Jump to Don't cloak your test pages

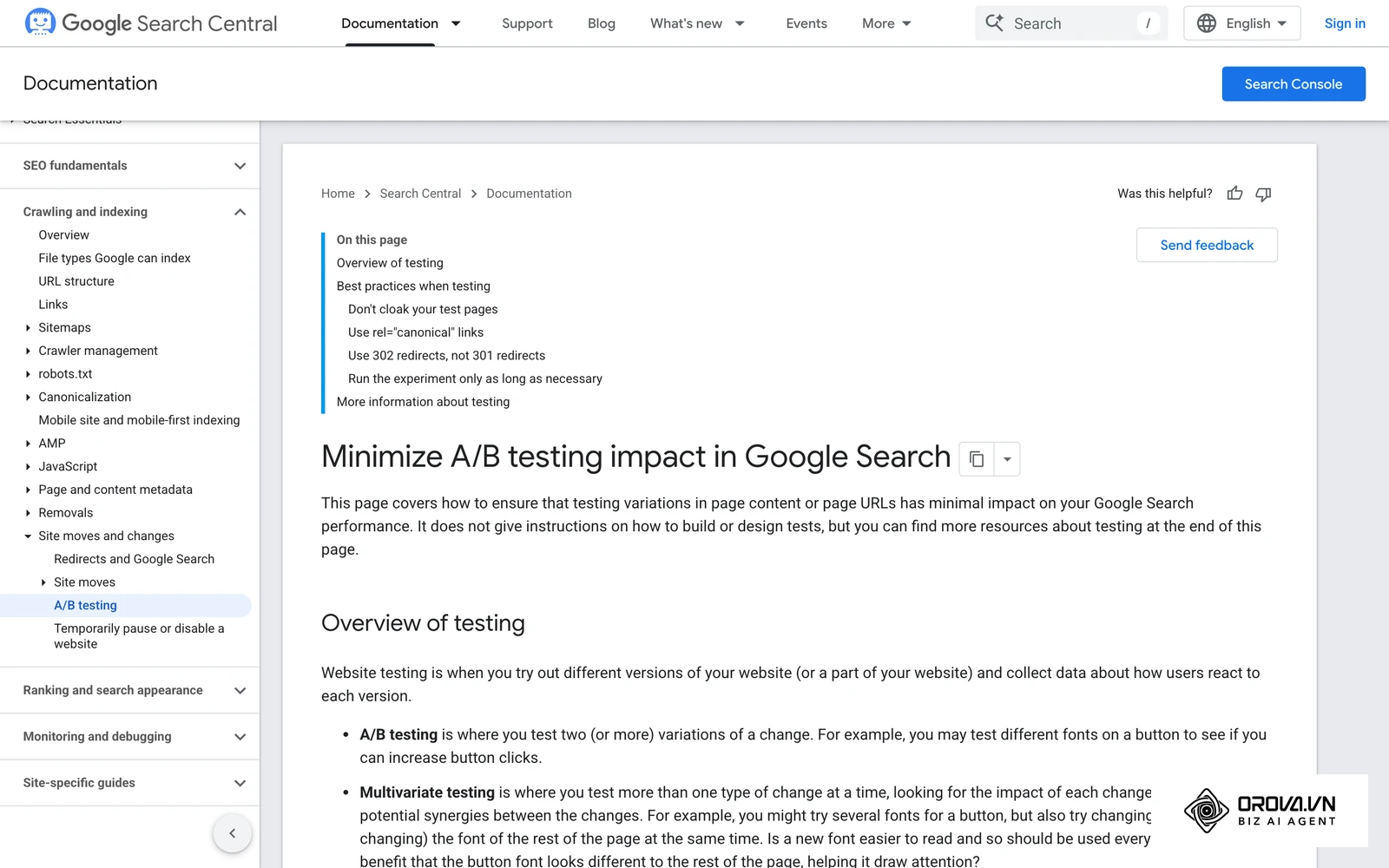point(423,309)
